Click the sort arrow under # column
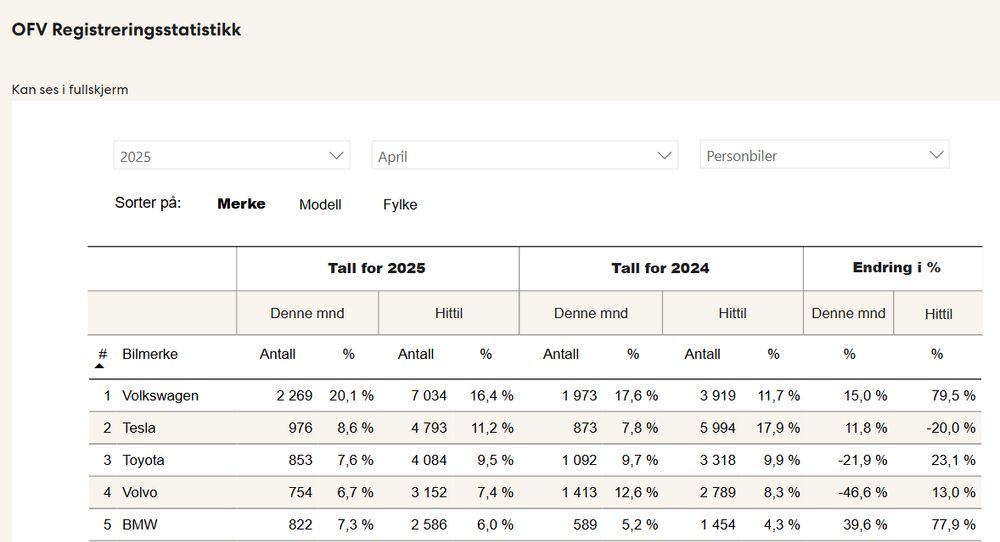Screen dimensions: 1000x542 99,366
